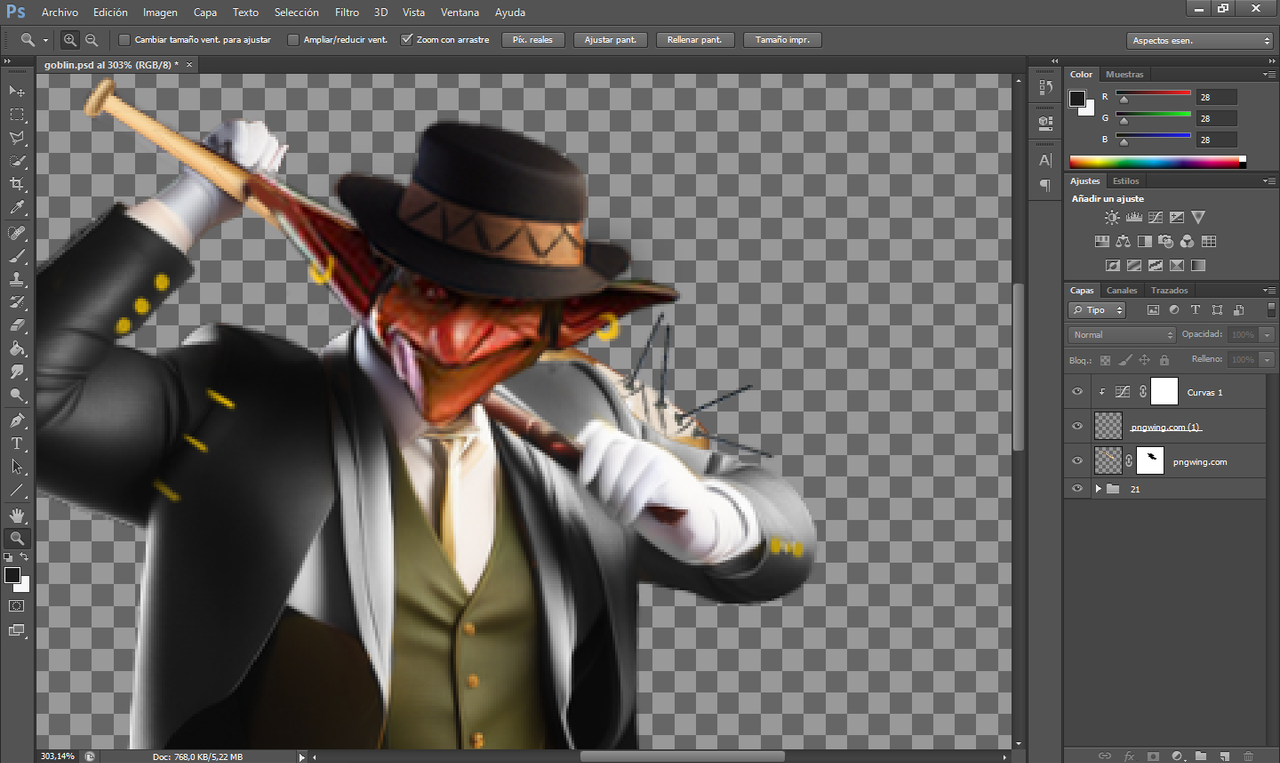Open the Opacidad value dropdown arrow

pos(1267,335)
